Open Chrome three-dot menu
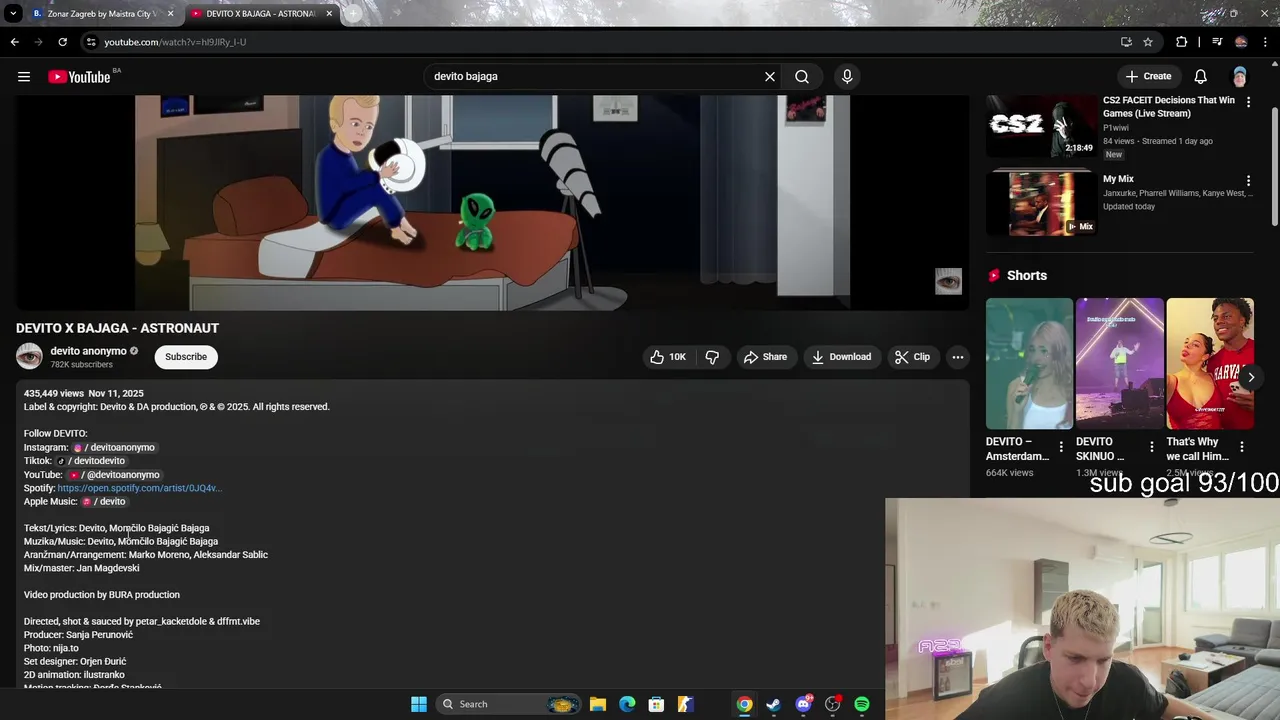The height and width of the screenshot is (720, 1280). tap(1266, 42)
